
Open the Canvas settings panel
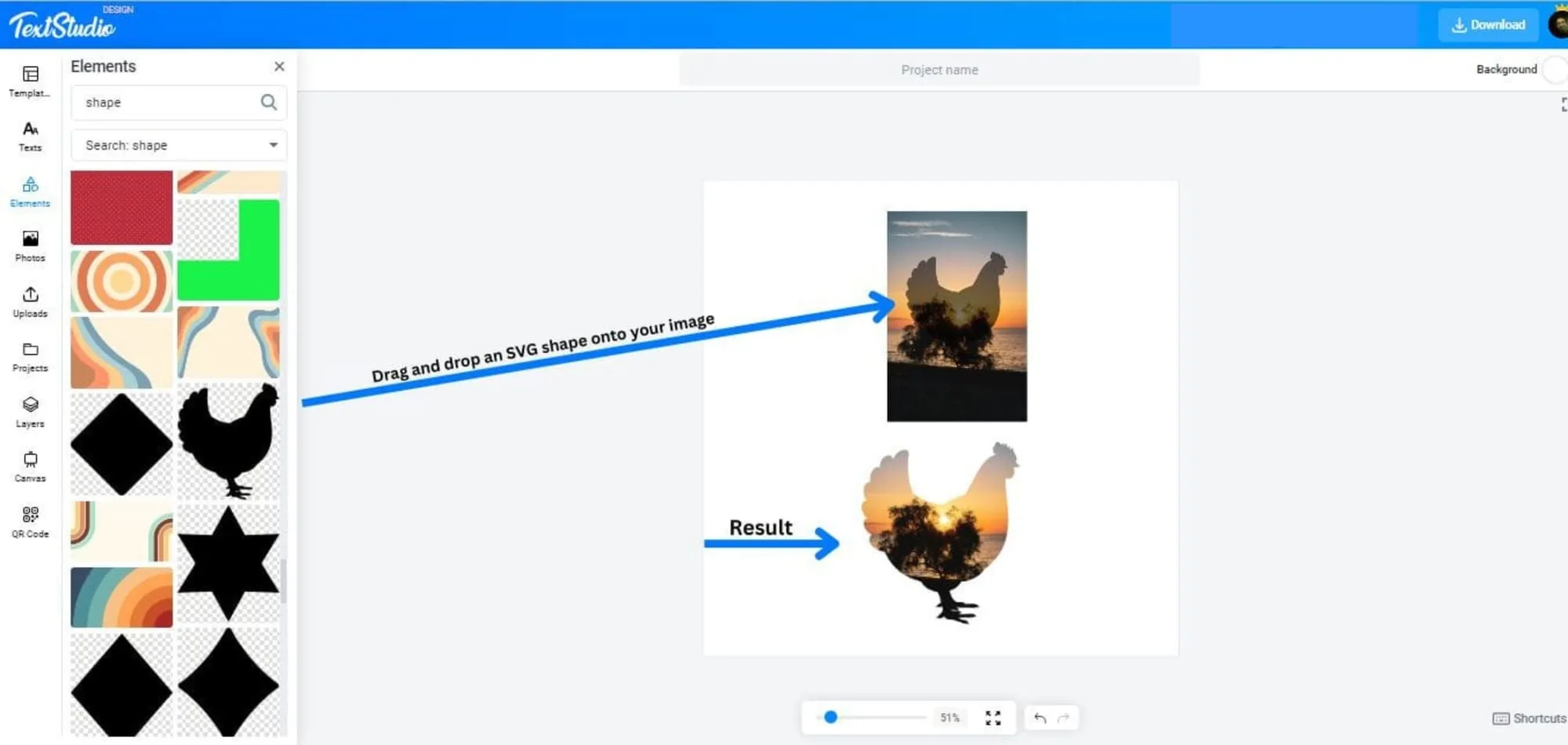coord(30,467)
